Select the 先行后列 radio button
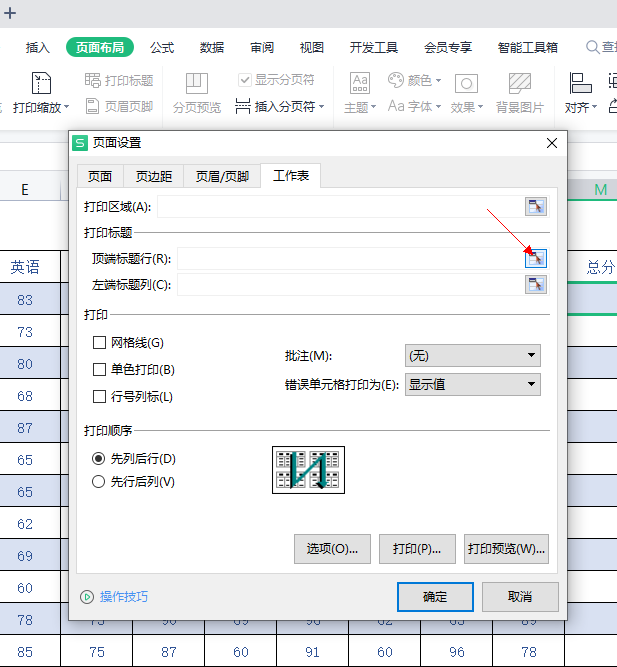Screen dimensions: 617x667 coord(98,482)
